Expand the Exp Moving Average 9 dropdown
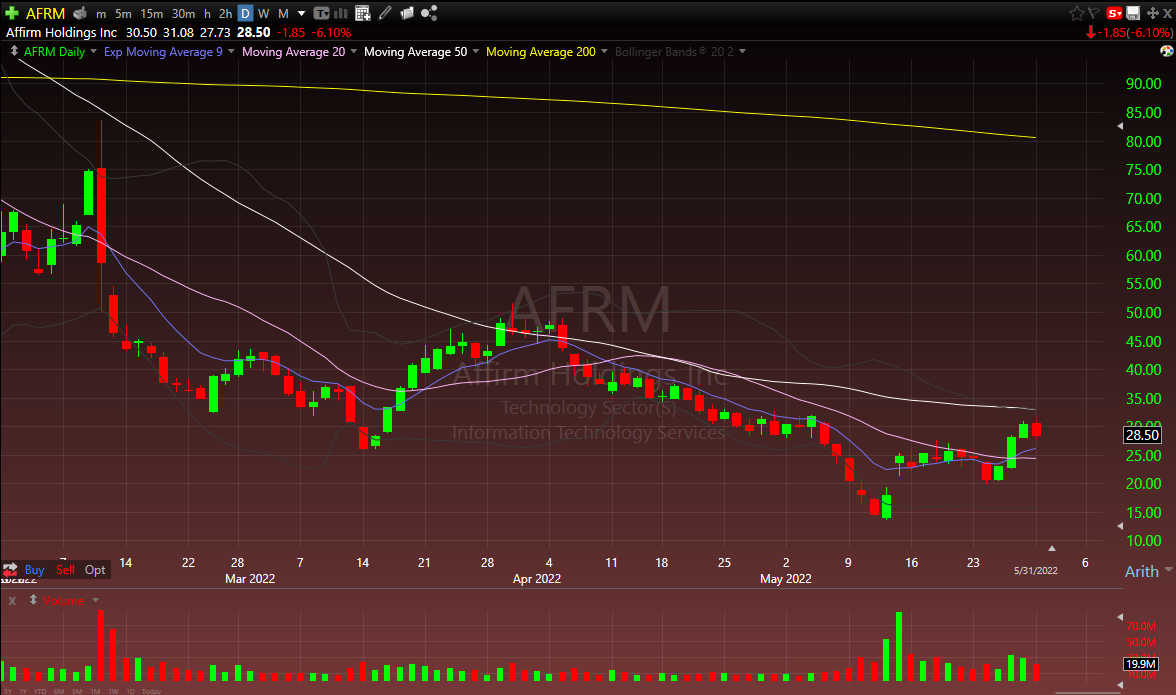The height and width of the screenshot is (695, 1176). tap(231, 52)
